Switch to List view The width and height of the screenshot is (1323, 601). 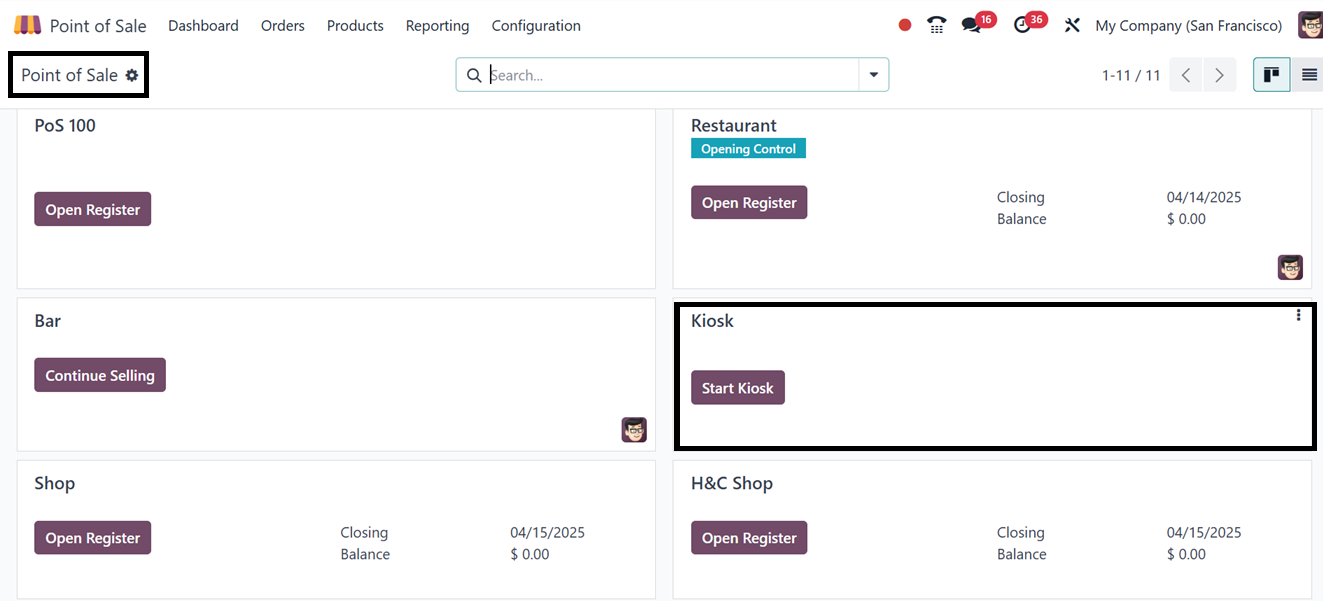pyautogui.click(x=1309, y=75)
